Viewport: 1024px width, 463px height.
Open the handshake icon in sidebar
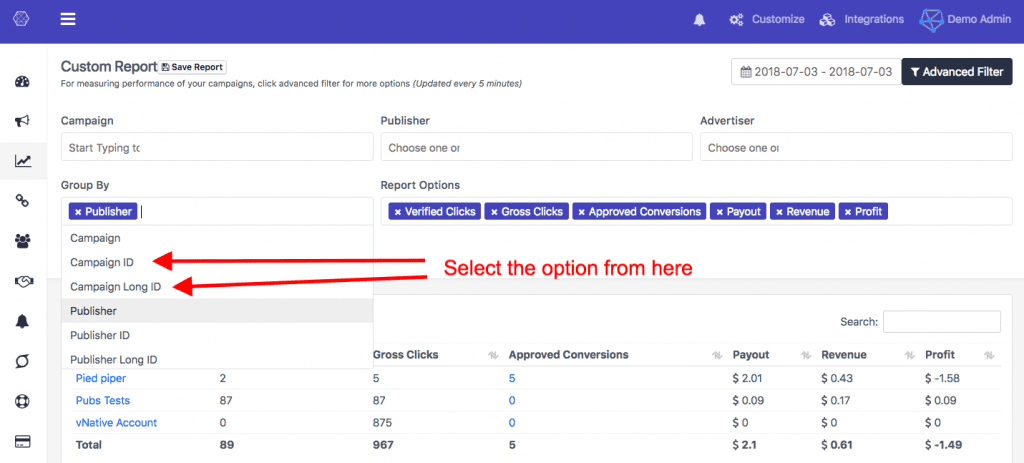(x=22, y=281)
